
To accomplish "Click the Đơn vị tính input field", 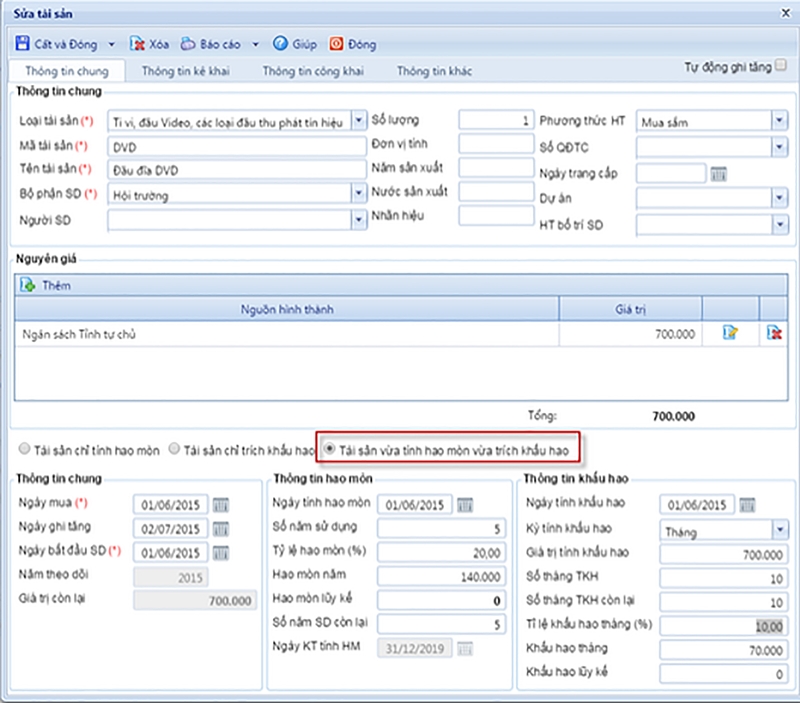I will (496, 144).
